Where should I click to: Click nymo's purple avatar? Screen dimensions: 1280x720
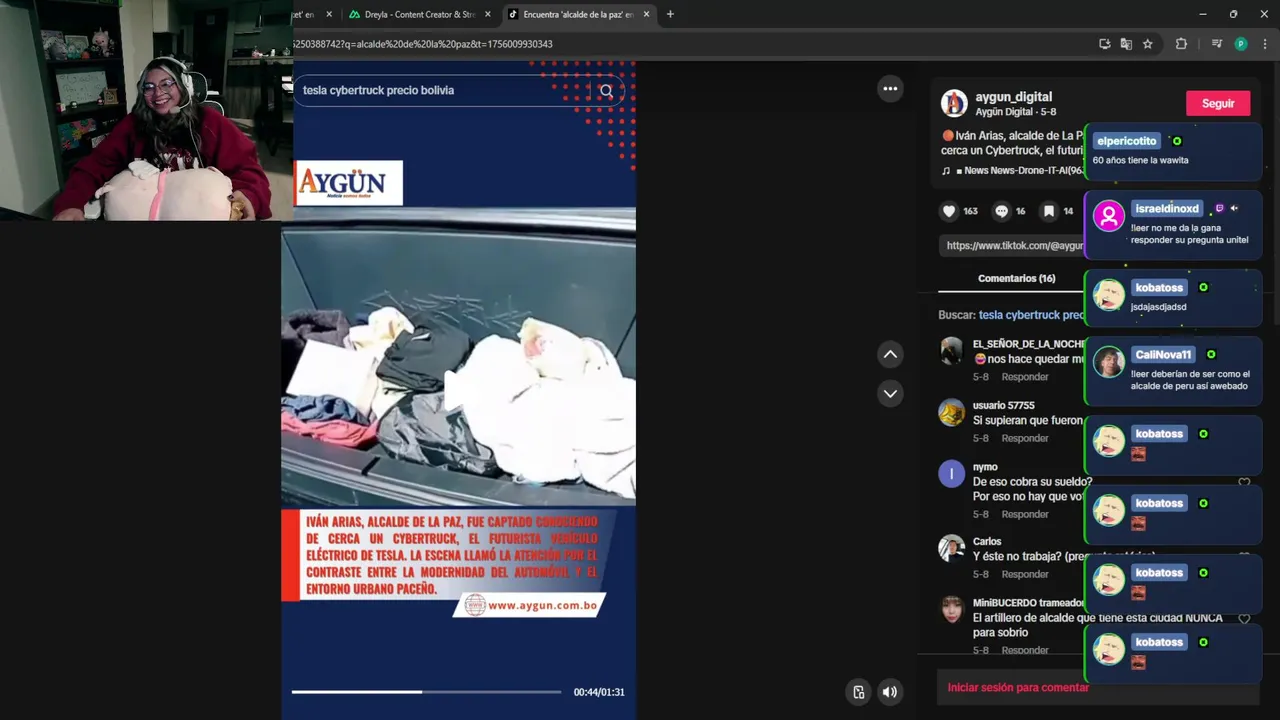(x=951, y=474)
